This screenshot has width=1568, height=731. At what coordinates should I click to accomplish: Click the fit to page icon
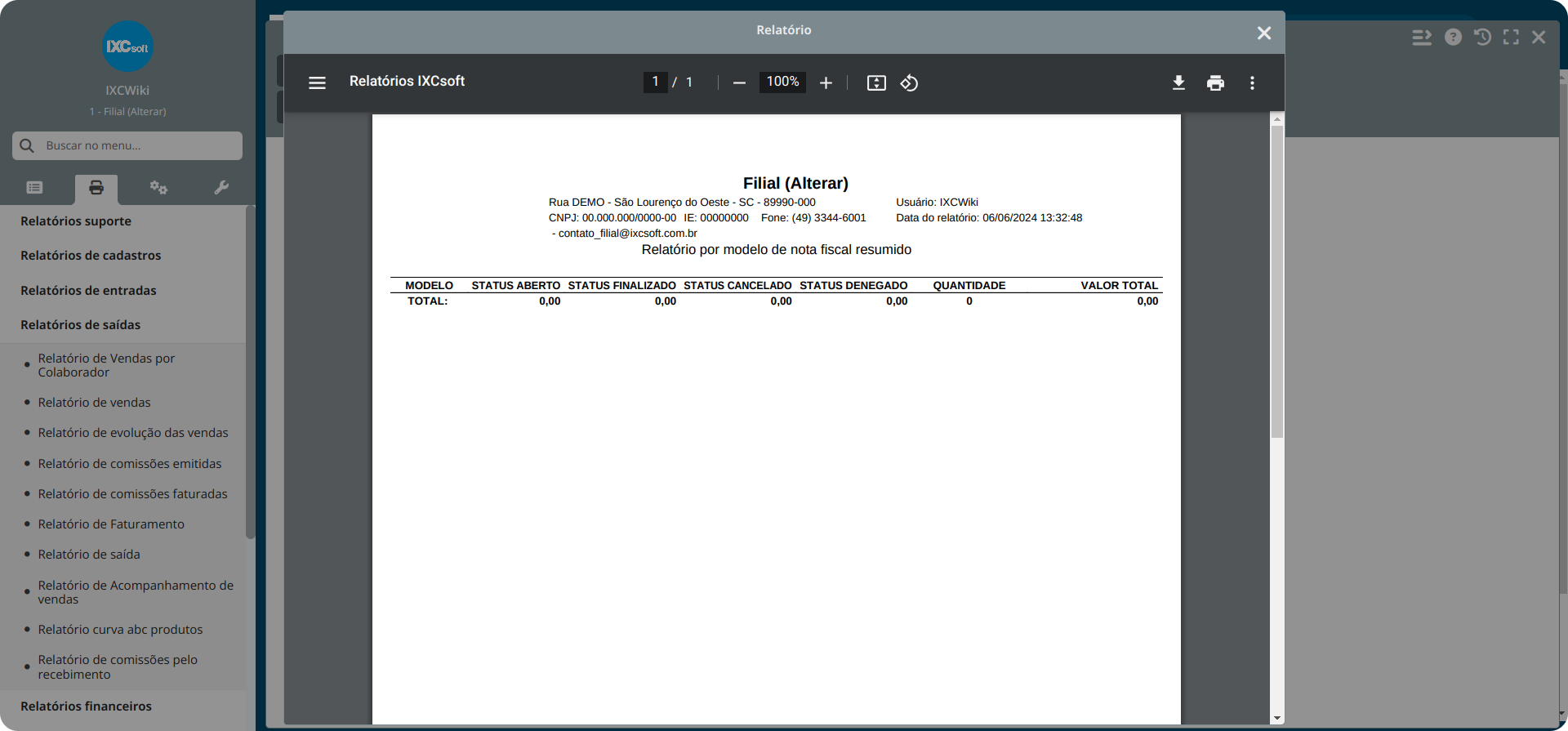click(876, 82)
